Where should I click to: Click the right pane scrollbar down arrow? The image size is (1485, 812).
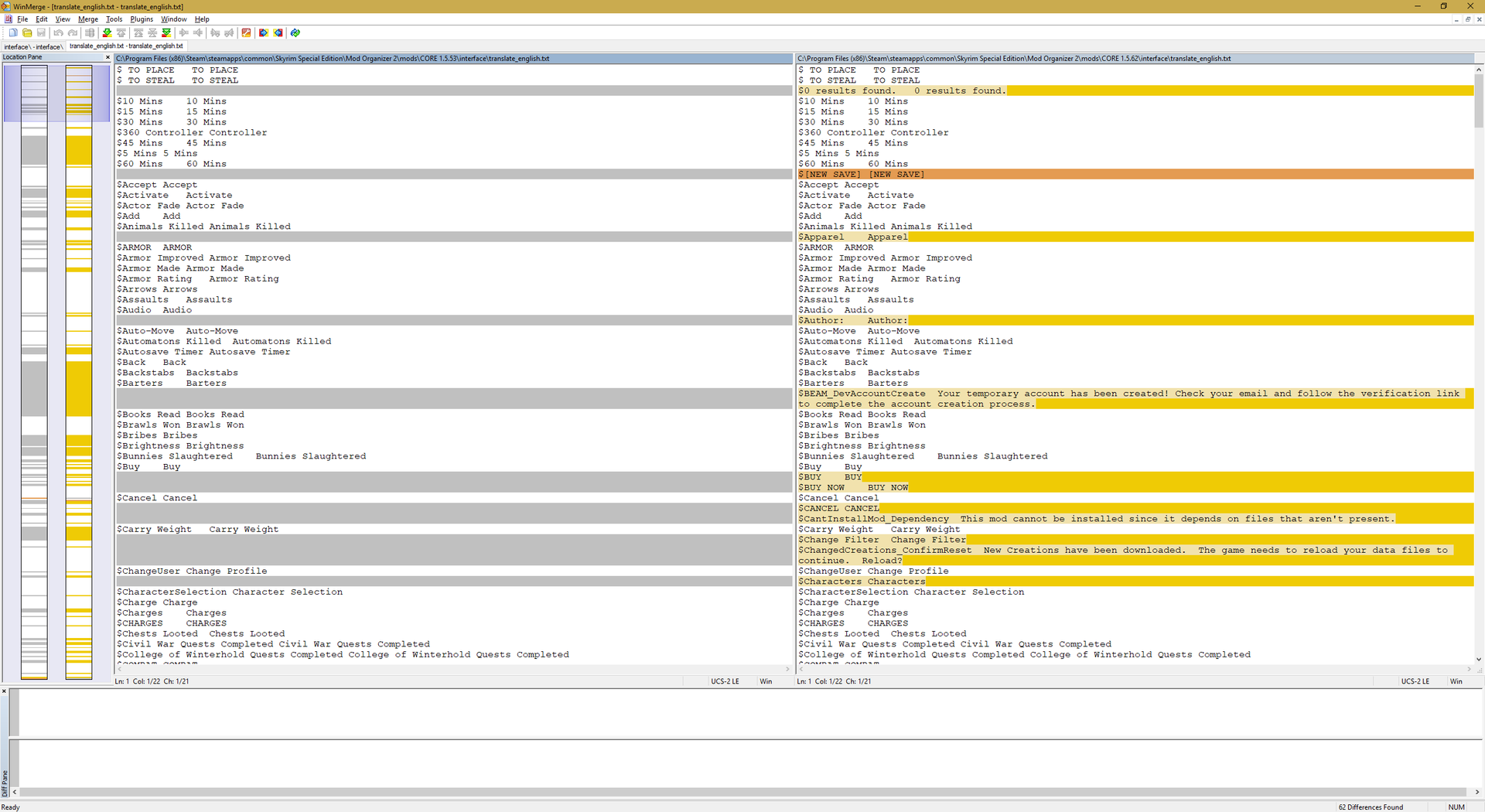click(x=1479, y=660)
